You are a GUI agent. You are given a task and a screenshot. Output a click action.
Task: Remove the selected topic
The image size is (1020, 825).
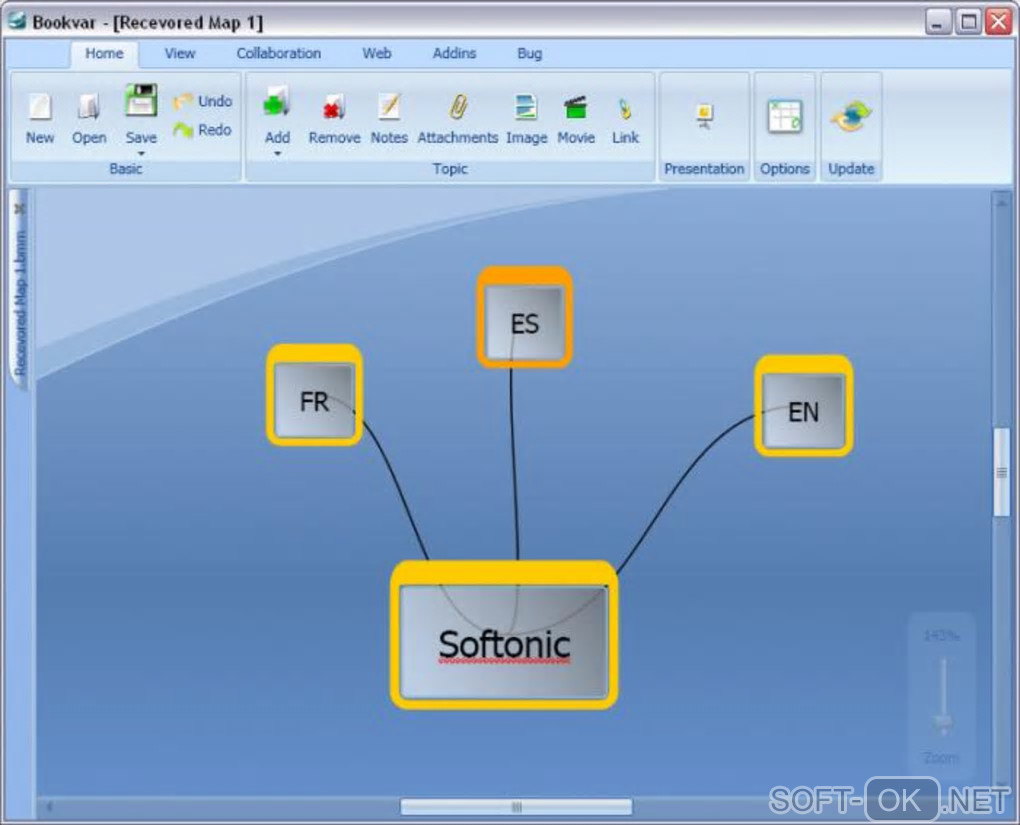coord(334,119)
